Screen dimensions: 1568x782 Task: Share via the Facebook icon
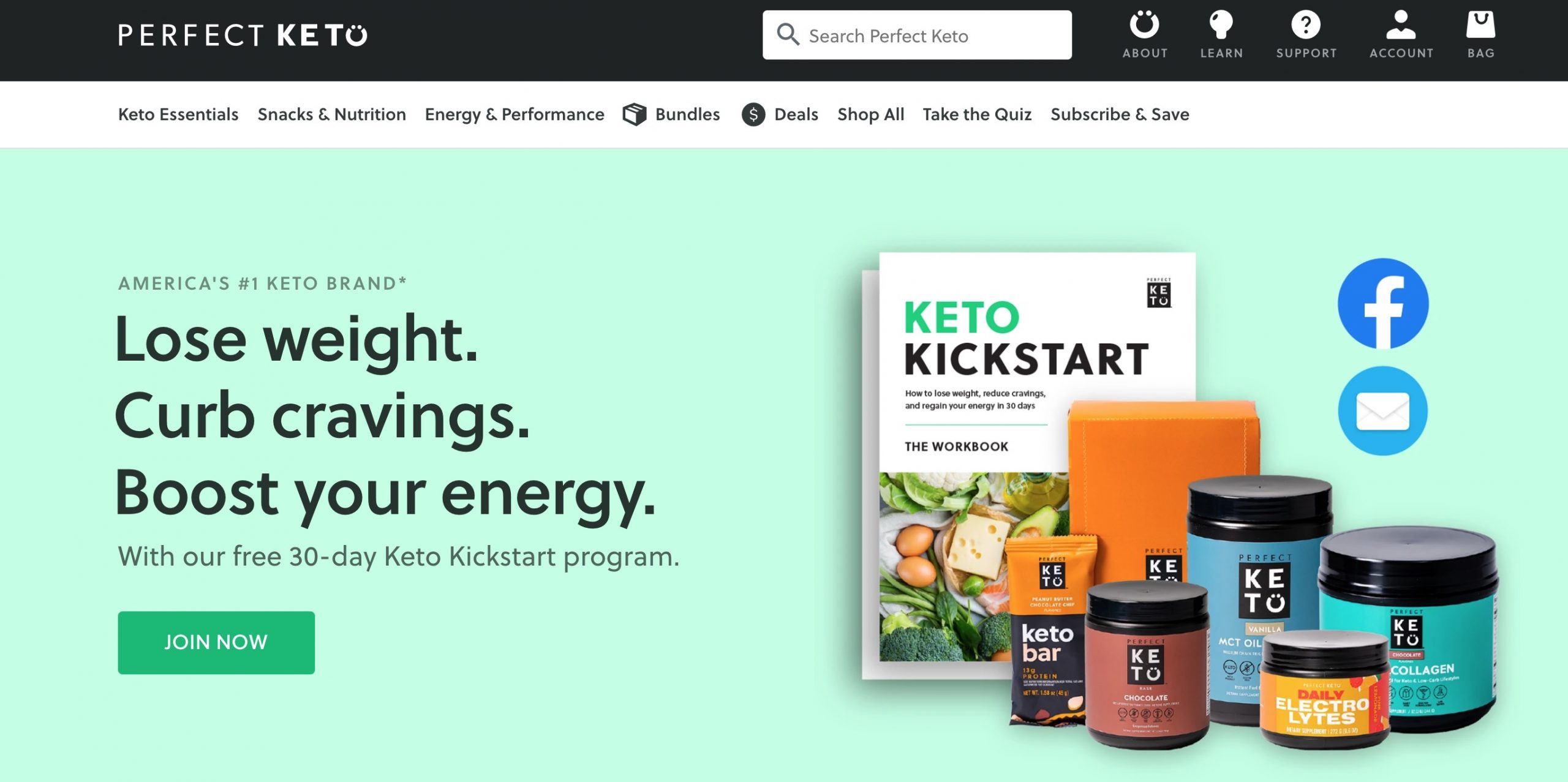tap(1383, 304)
